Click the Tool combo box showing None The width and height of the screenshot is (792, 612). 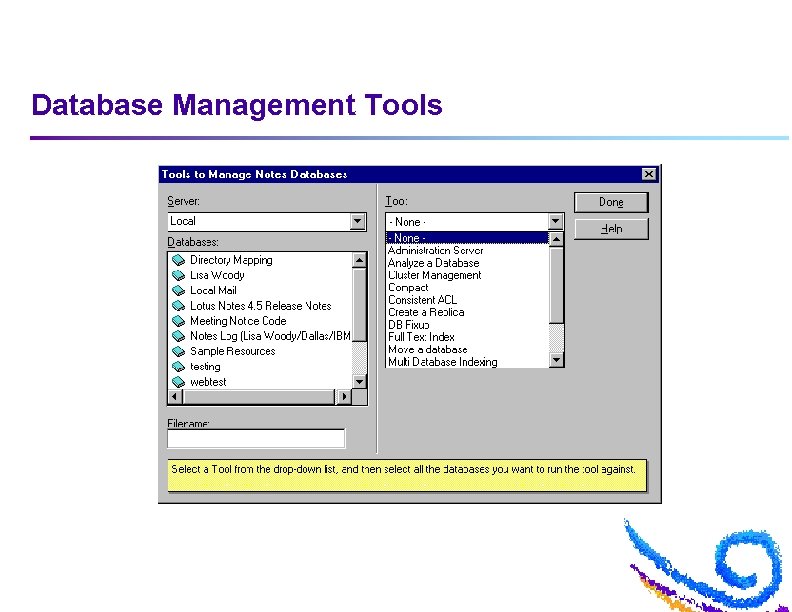[x=474, y=221]
